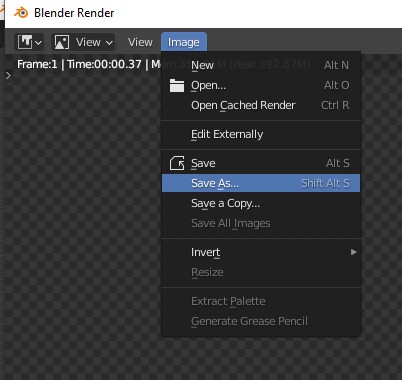
Task: Click the Blender logo icon in title bar
Action: (21, 13)
